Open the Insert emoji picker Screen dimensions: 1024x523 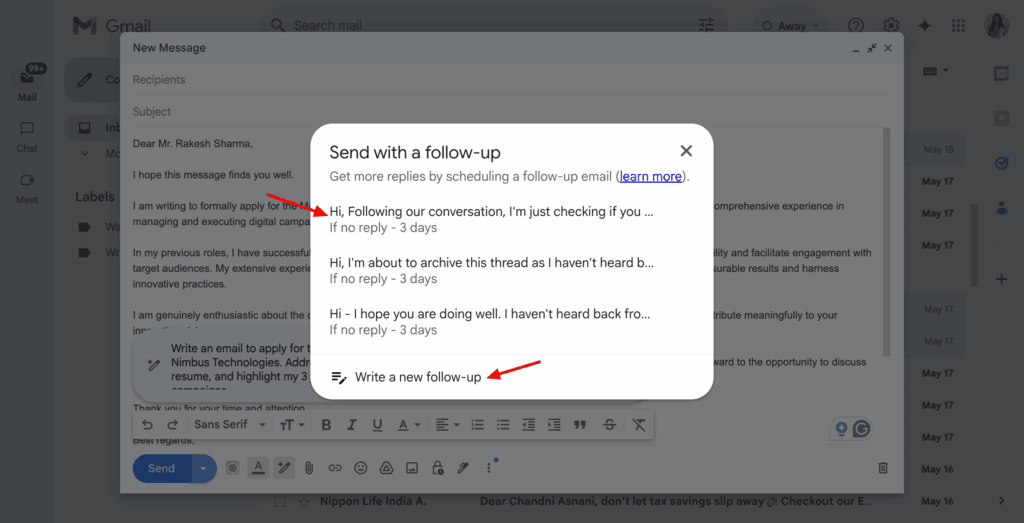[360, 468]
